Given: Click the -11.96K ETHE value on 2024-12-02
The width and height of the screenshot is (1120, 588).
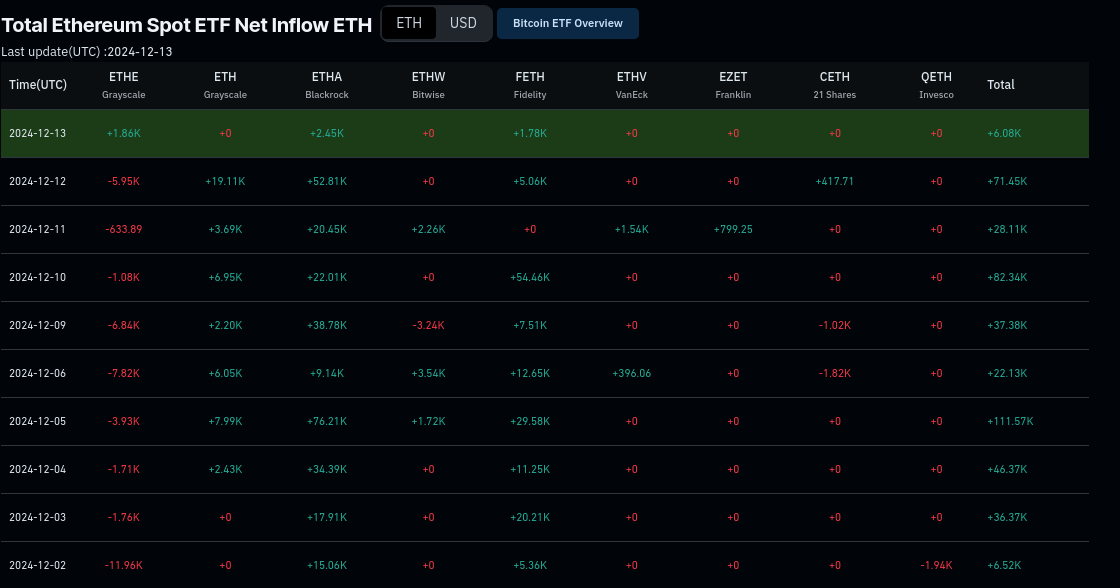Looking at the screenshot, I should coord(124,565).
